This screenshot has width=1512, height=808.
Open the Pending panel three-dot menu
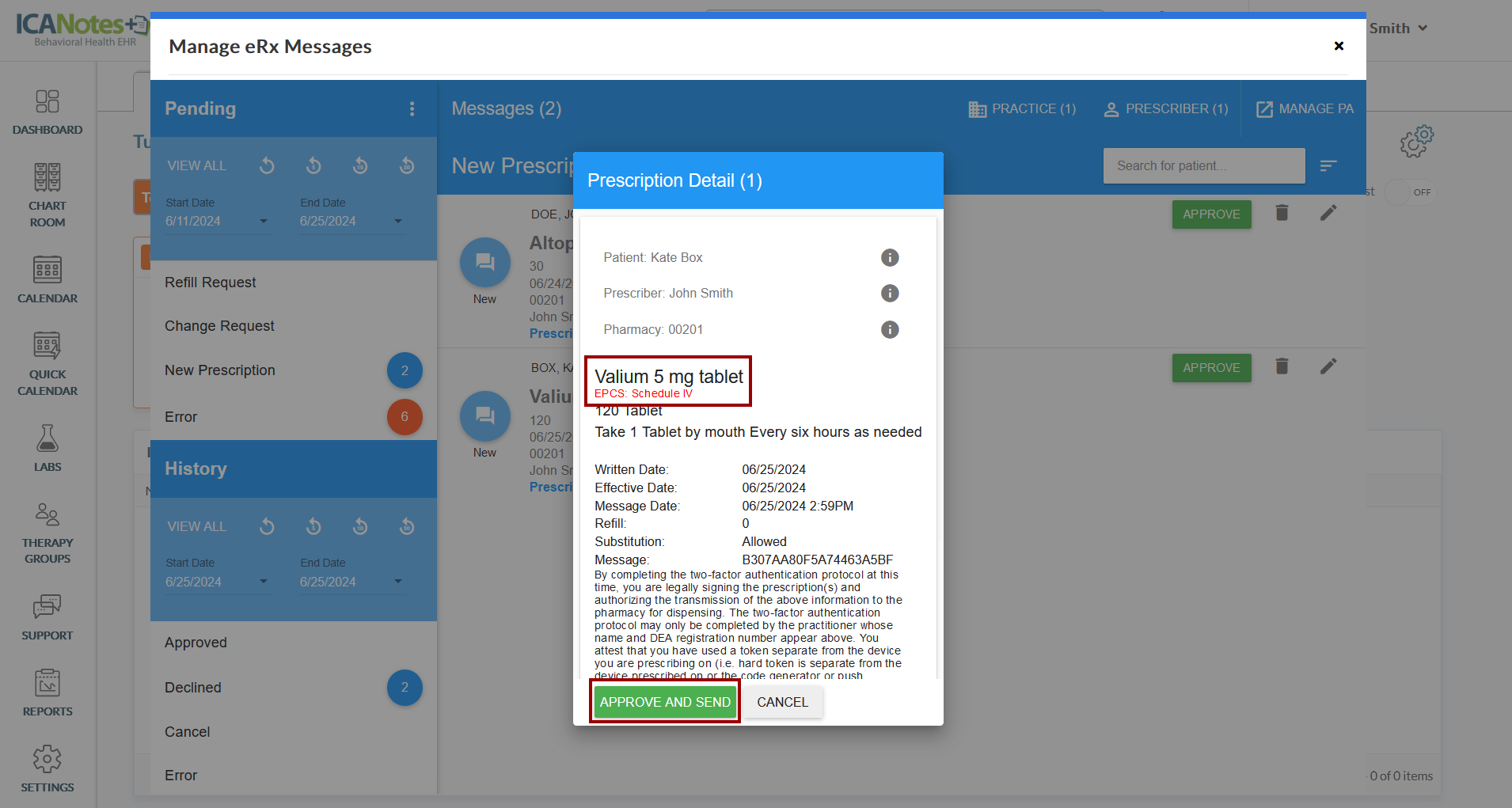pyautogui.click(x=412, y=109)
